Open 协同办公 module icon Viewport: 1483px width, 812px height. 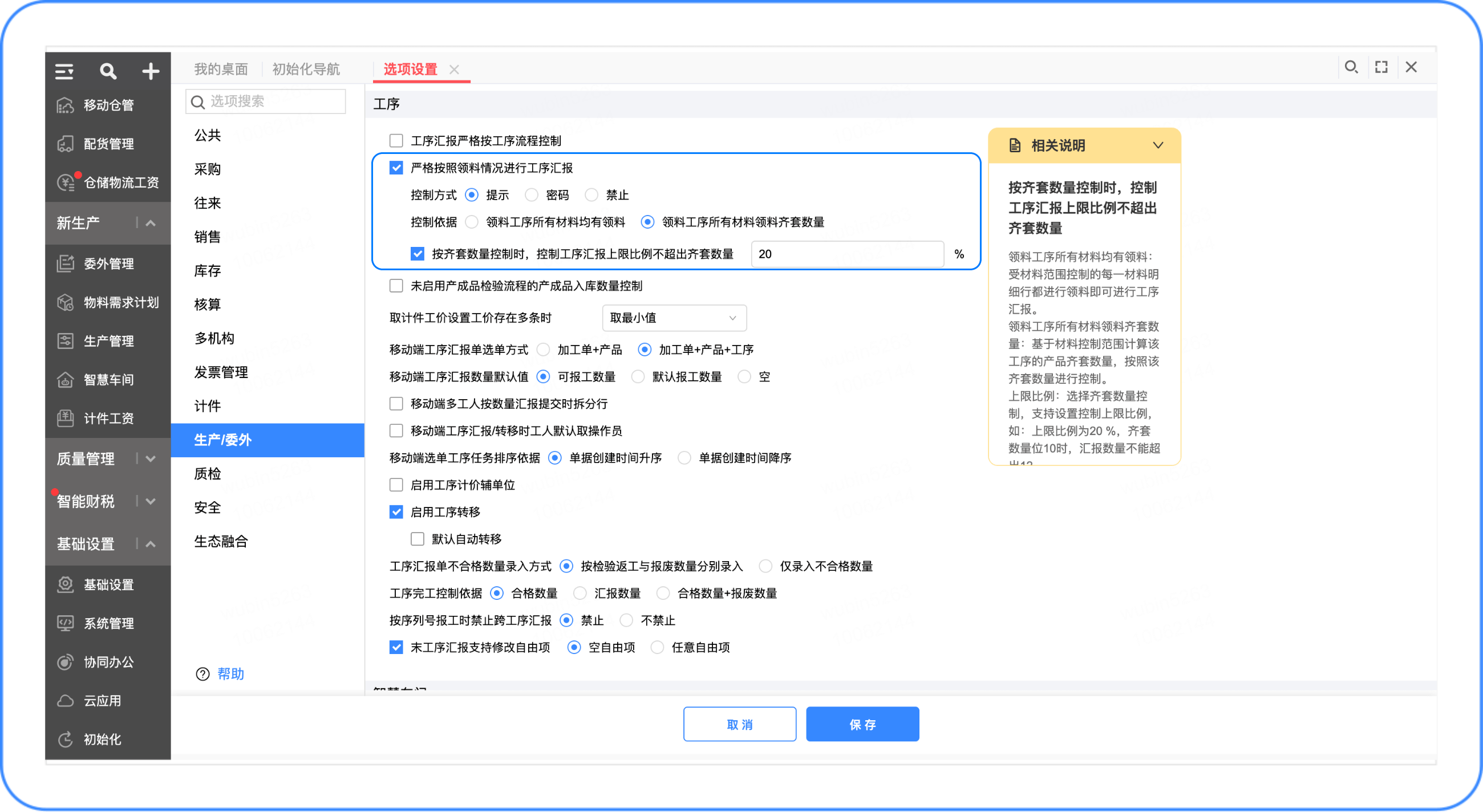click(x=66, y=662)
